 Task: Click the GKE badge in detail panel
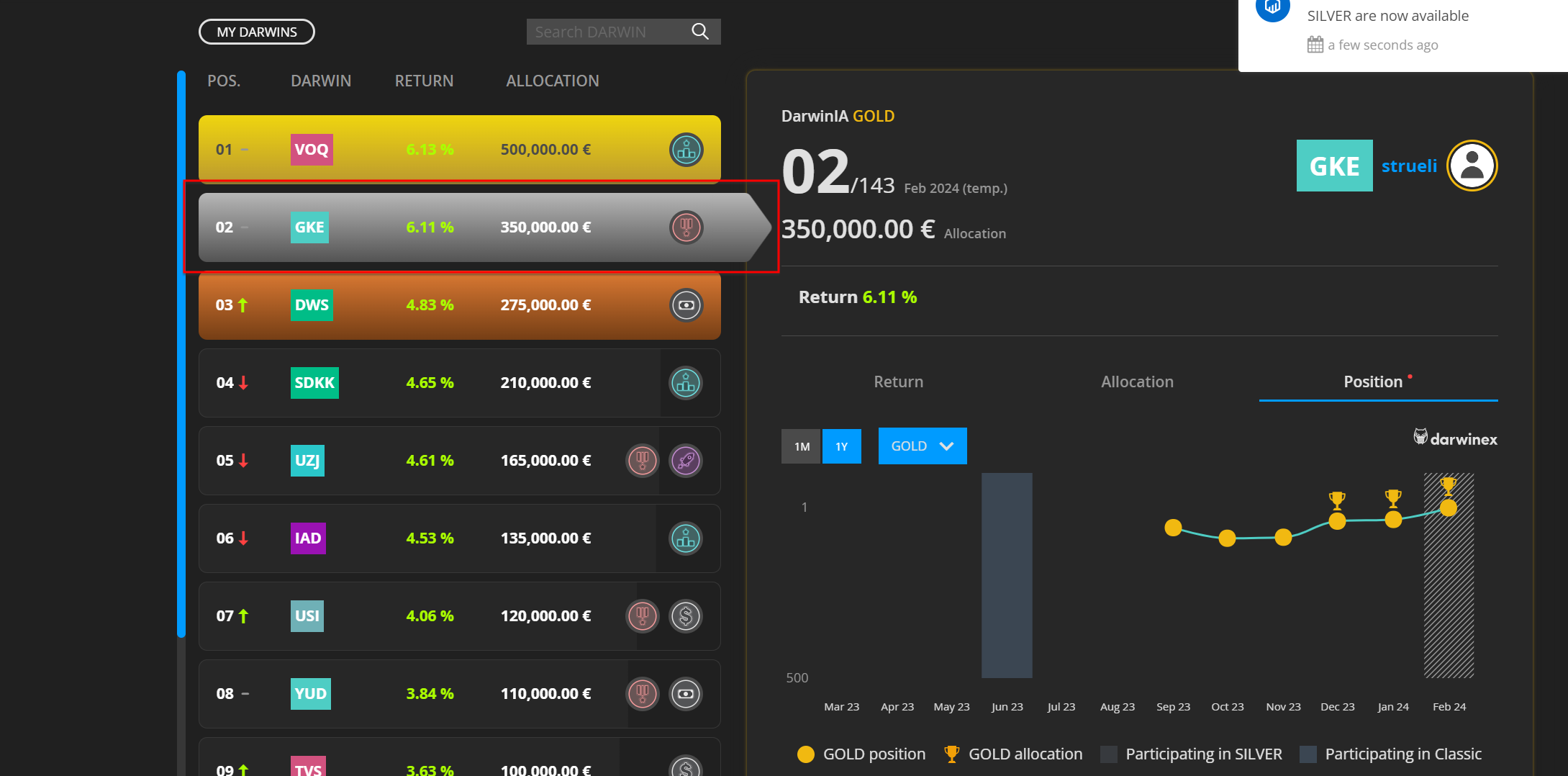pyautogui.click(x=1335, y=166)
